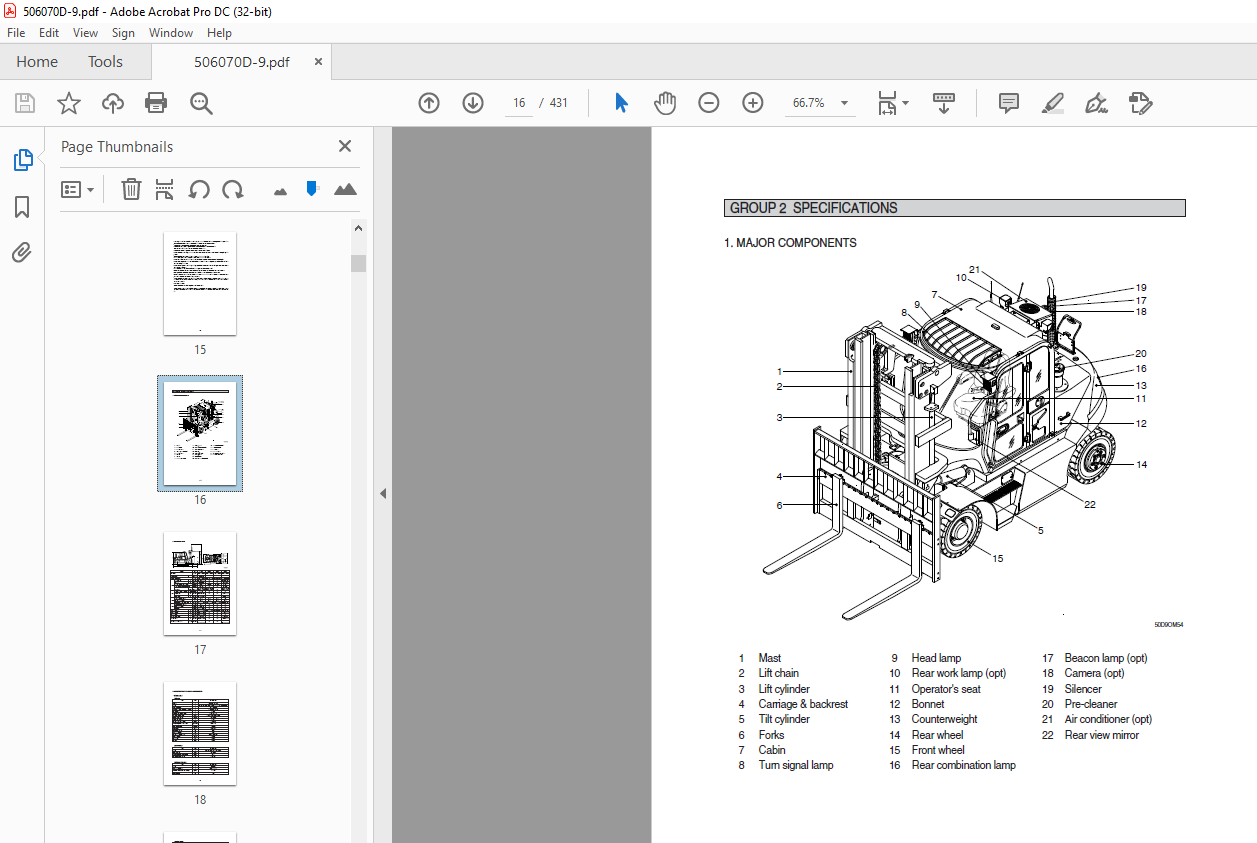Zoom in with the plus circle
Viewport: 1257px width, 843px height.
tap(753, 103)
